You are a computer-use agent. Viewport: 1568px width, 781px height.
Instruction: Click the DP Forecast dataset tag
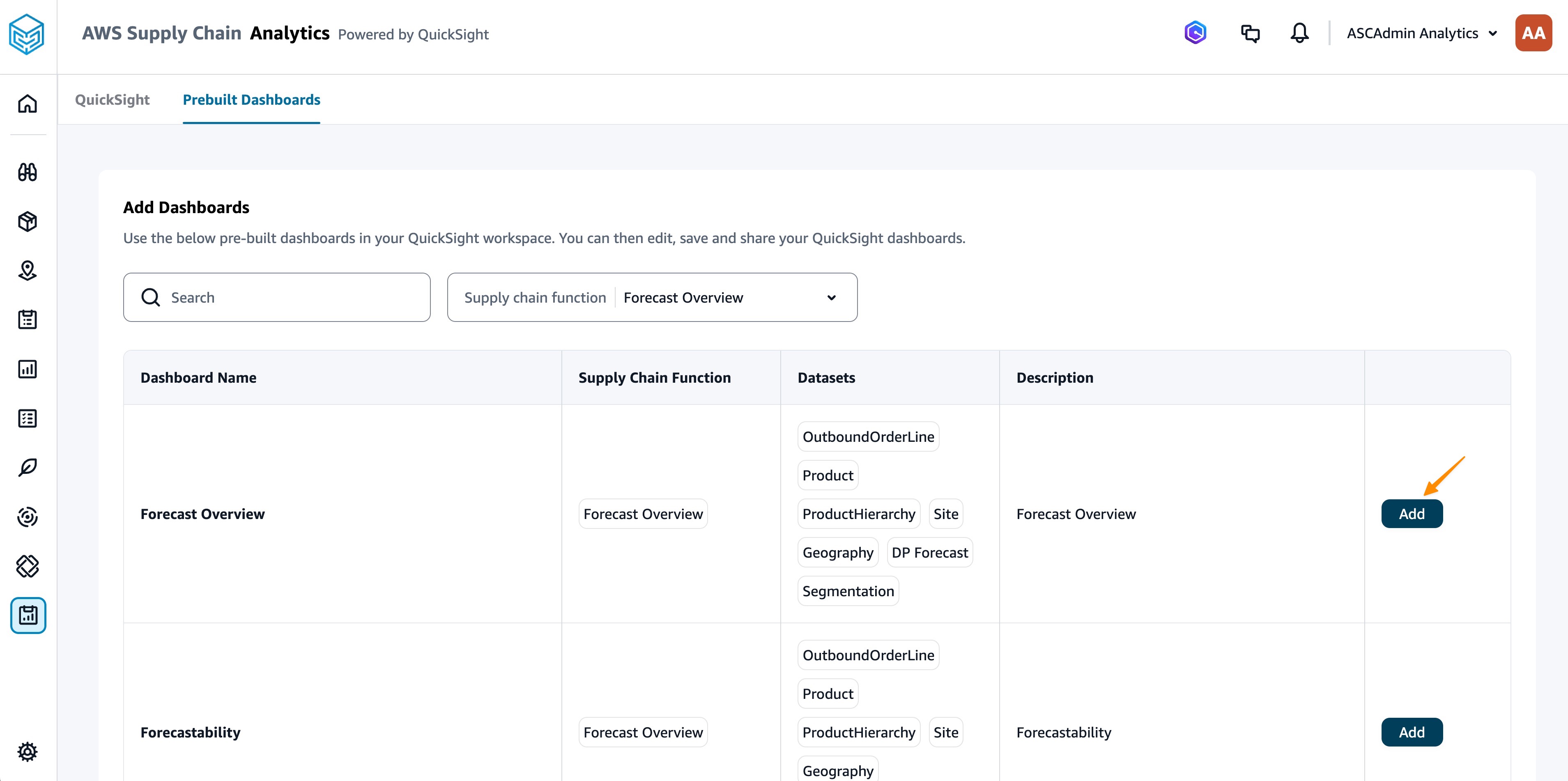tap(929, 552)
